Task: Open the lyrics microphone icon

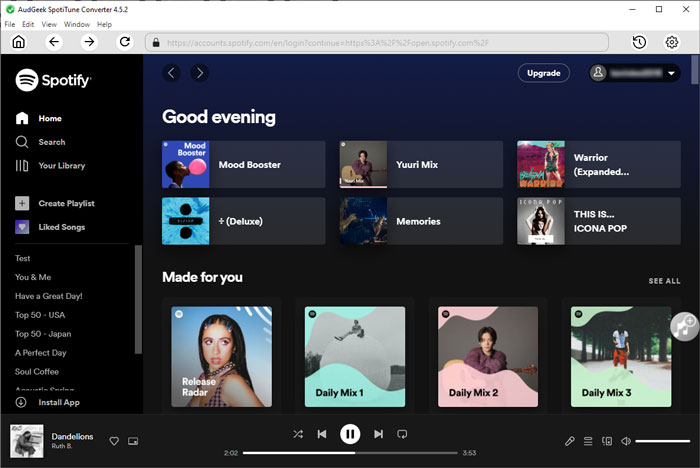Action: (570, 441)
